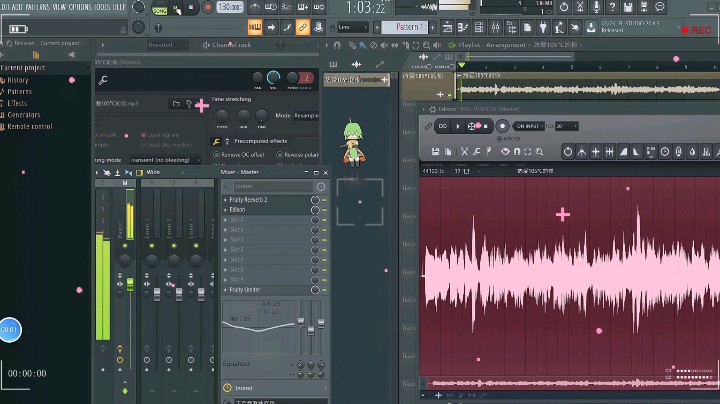Click the main record button in transport
Image resolution: width=720 pixels, height=404 pixels.
[x=208, y=7]
